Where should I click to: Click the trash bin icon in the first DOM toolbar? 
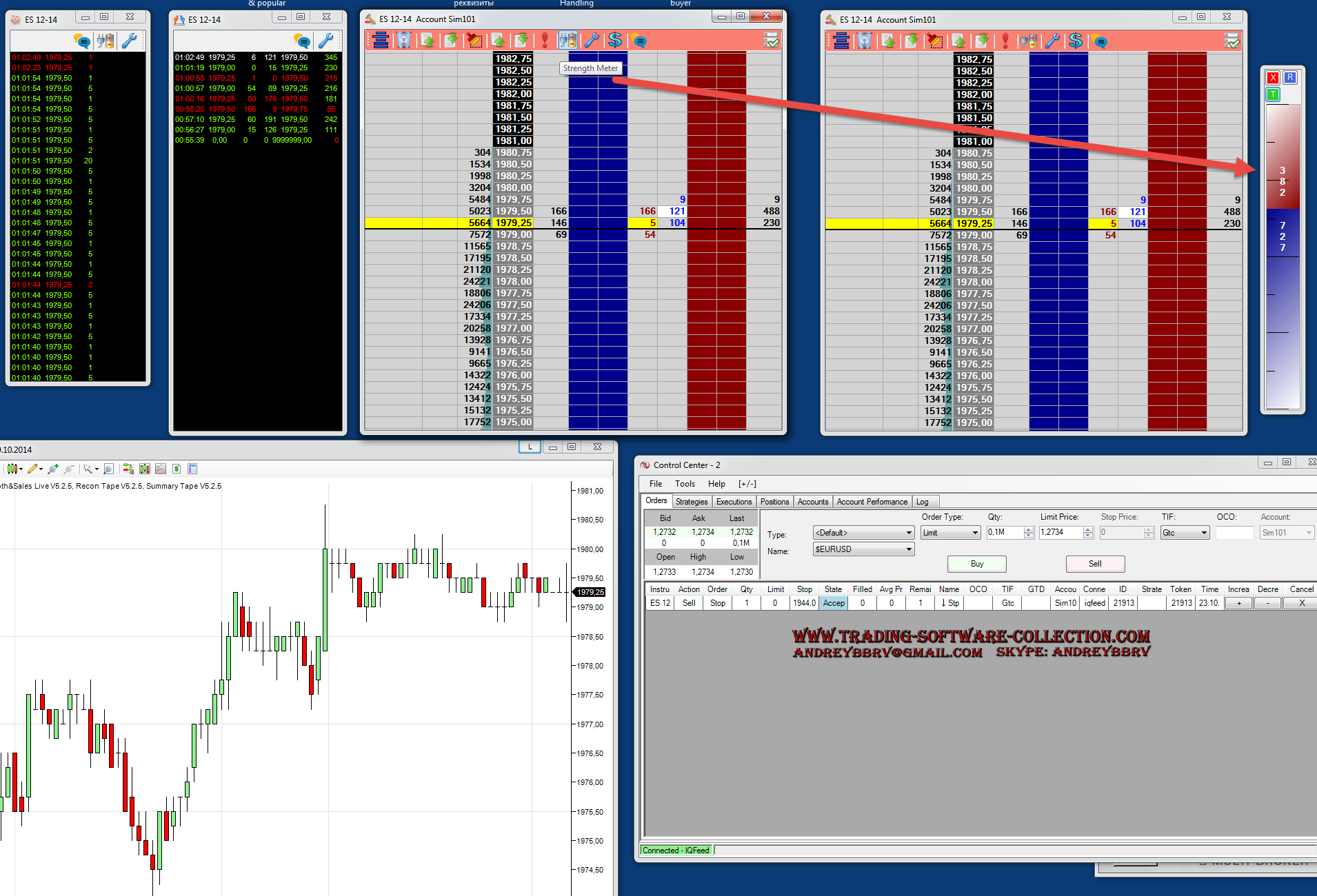tap(404, 41)
